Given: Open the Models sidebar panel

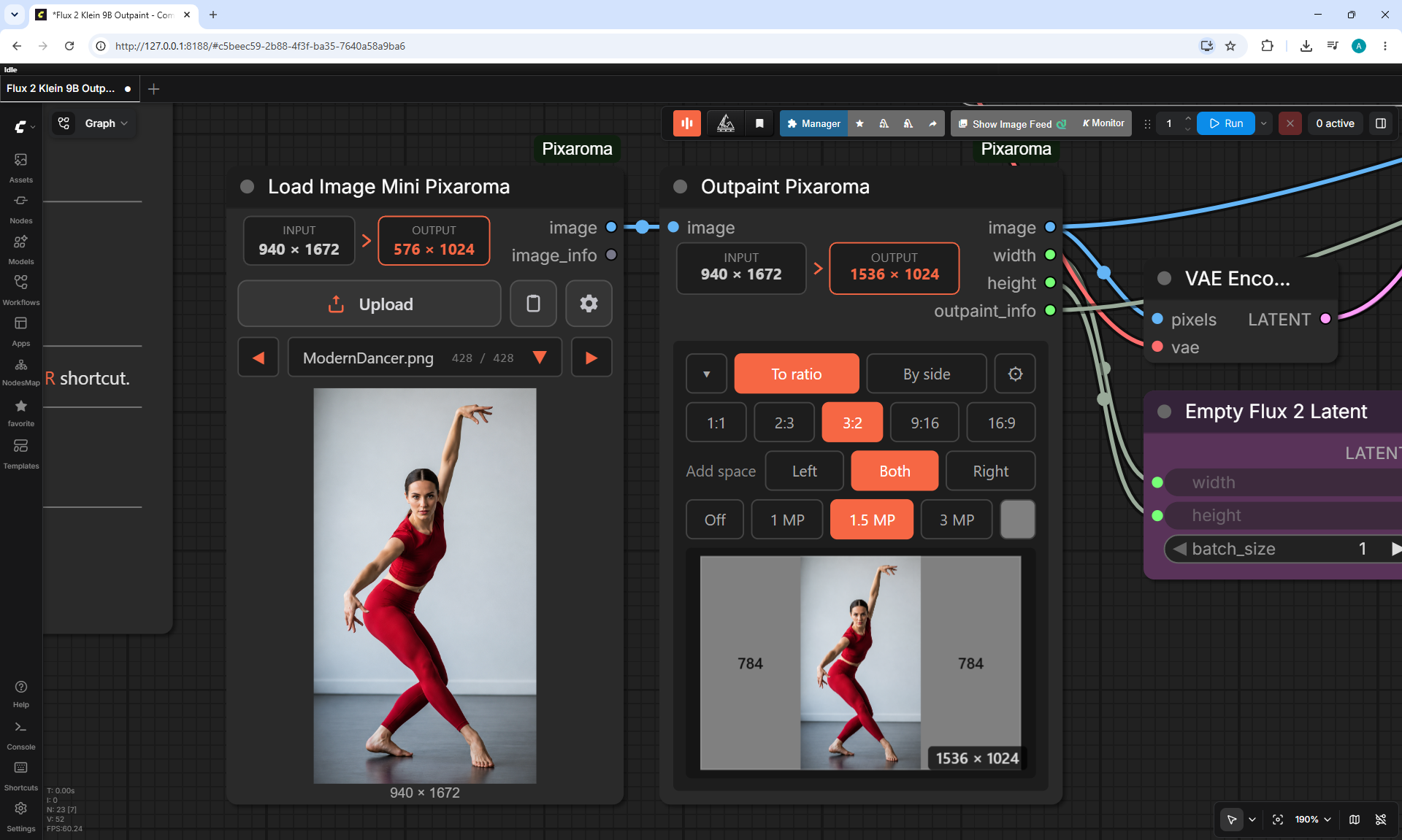Looking at the screenshot, I should 21,249.
